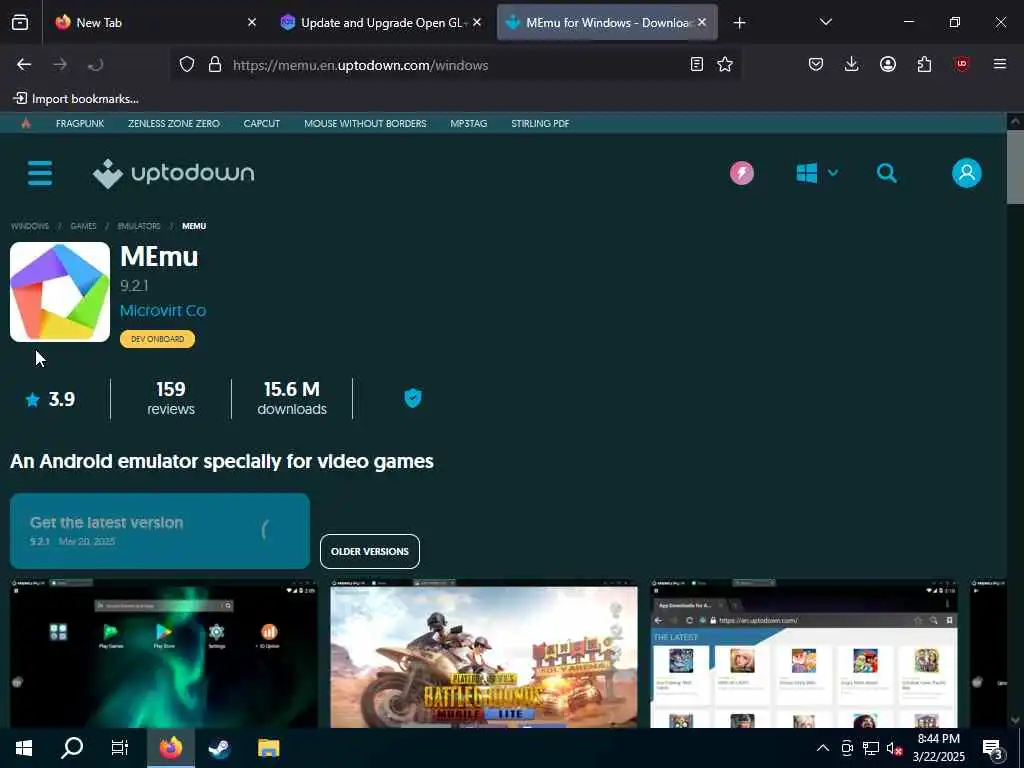This screenshot has height=768, width=1024.
Task: Click EMULATORS in the breadcrumb
Action: tap(139, 226)
